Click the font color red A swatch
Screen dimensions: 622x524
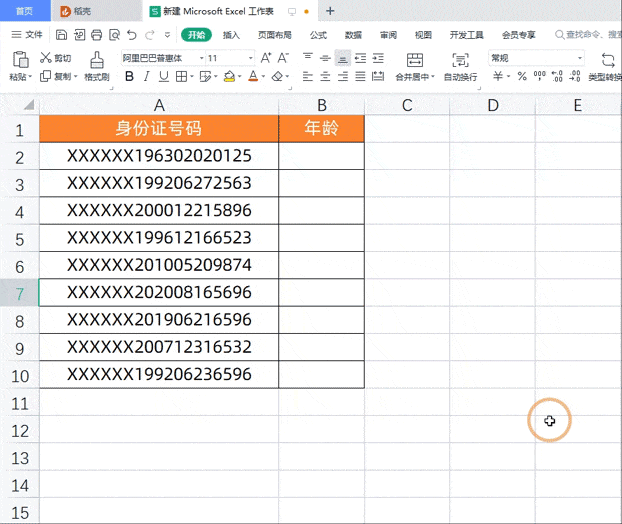[253, 76]
